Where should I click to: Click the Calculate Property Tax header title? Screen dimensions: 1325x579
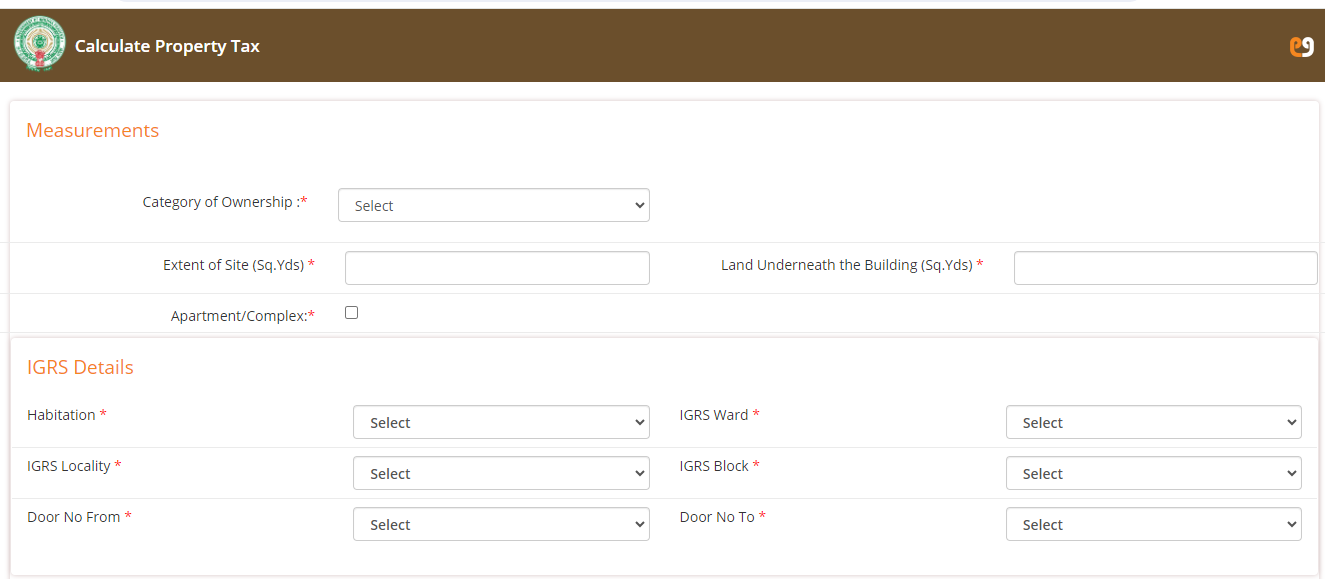coord(166,45)
